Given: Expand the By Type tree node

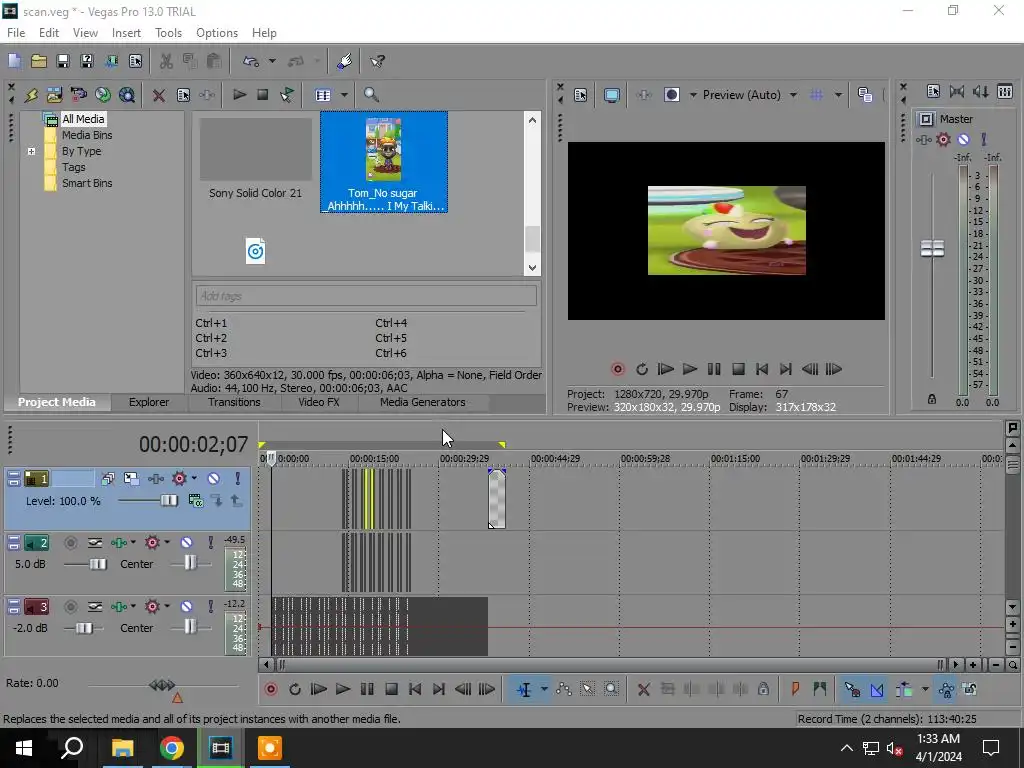Looking at the screenshot, I should coord(31,152).
